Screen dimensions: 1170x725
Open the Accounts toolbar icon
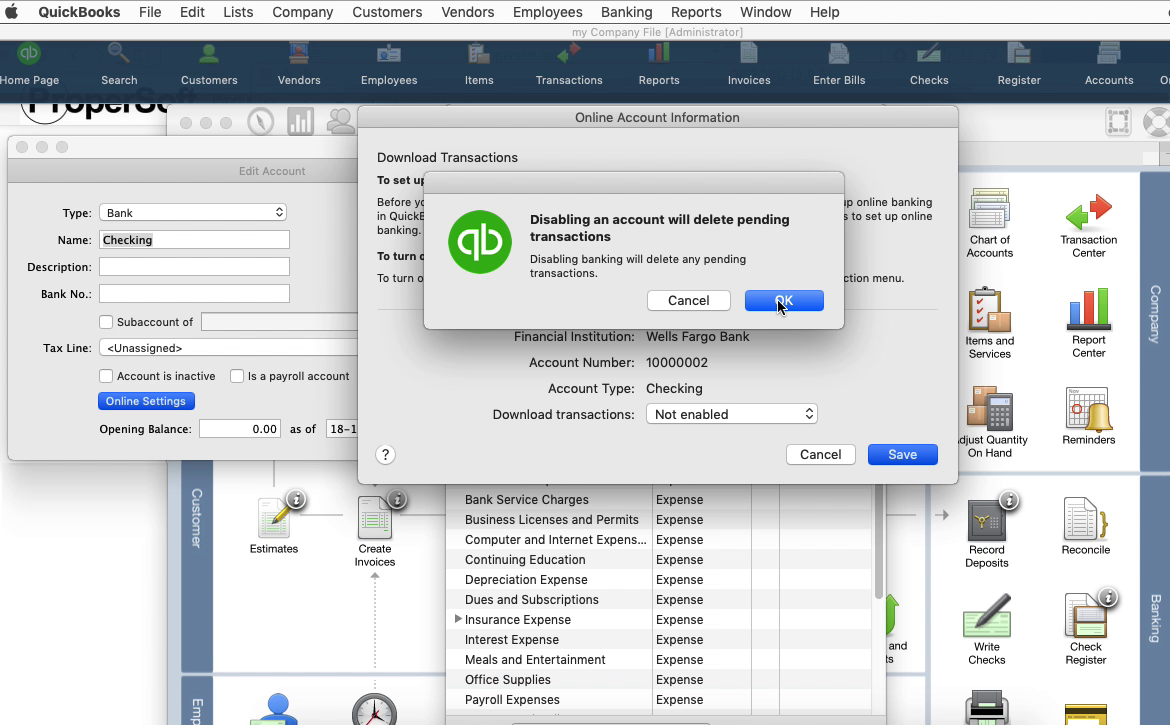[x=1109, y=65]
